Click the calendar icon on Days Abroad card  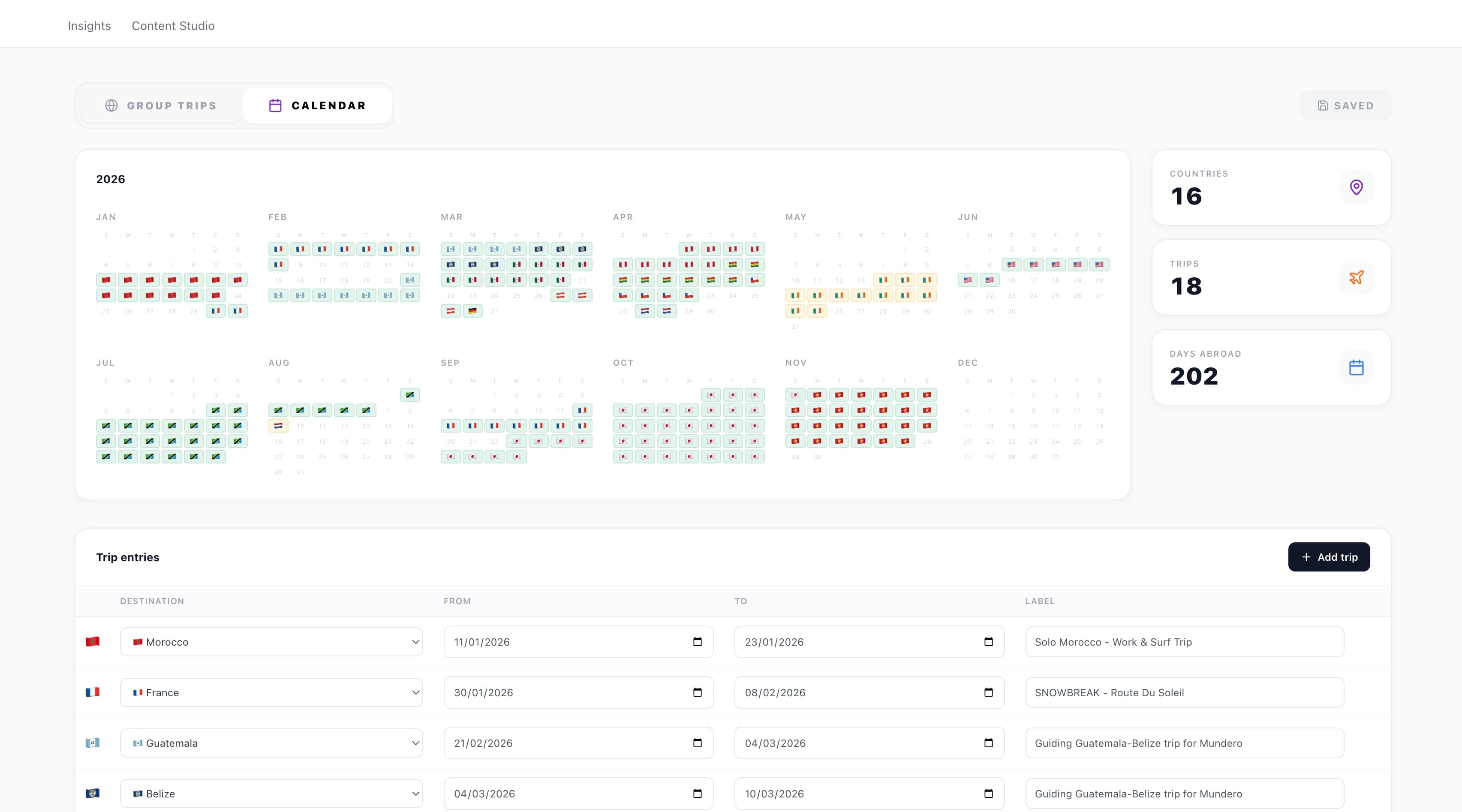(1357, 367)
